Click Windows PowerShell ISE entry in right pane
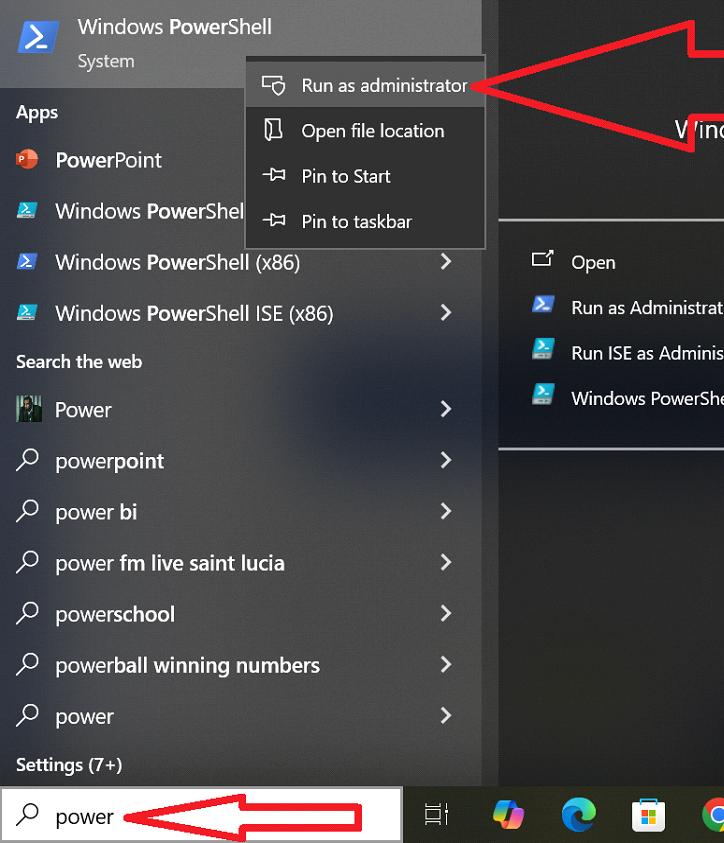Screen dimensions: 724x843 click(x=647, y=398)
